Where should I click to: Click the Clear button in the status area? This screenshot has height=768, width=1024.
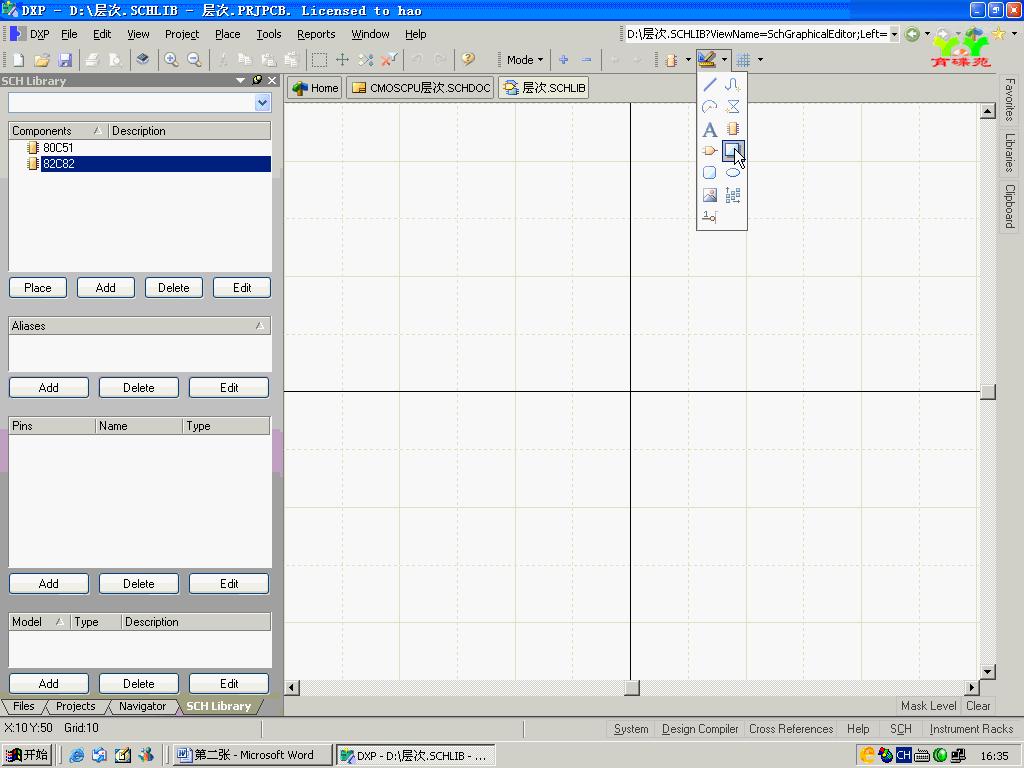pyautogui.click(x=978, y=706)
